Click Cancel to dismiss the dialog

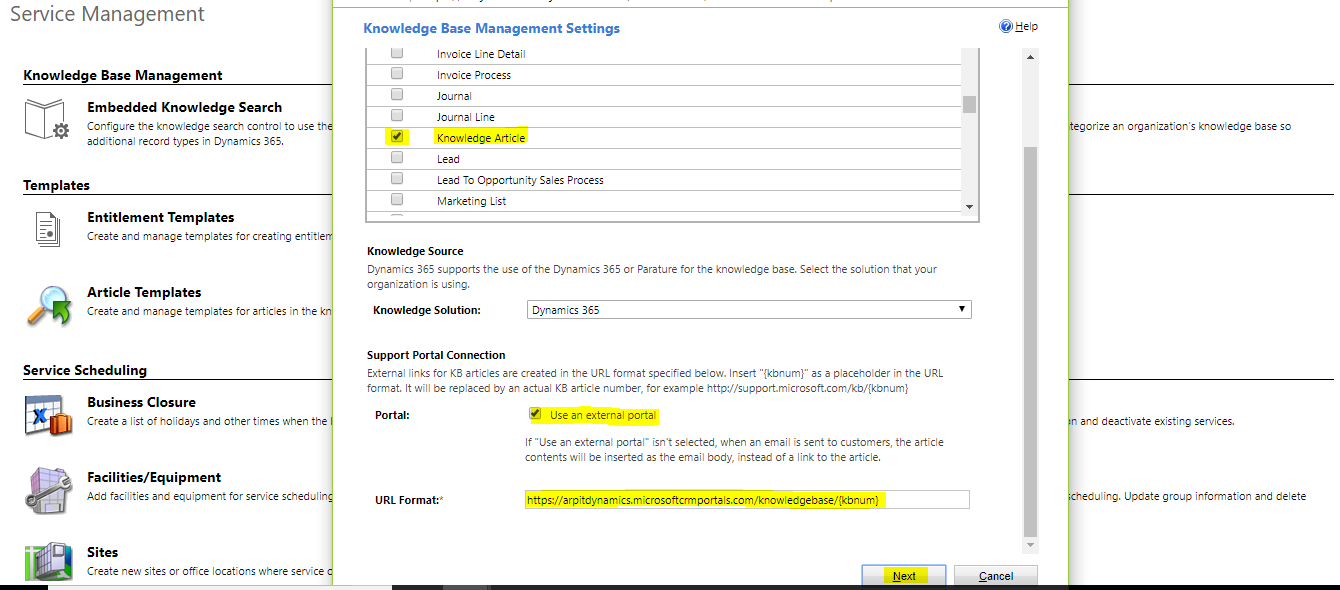click(996, 576)
